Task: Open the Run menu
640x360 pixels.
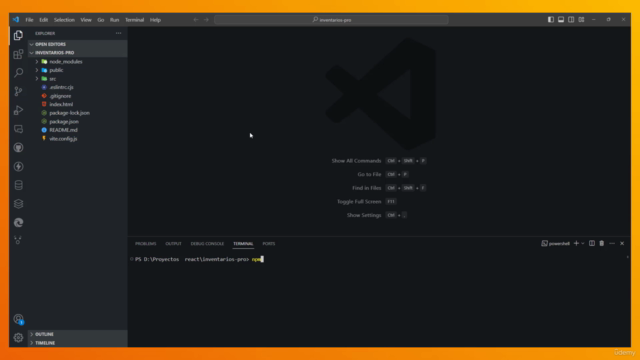Action: coord(114,20)
